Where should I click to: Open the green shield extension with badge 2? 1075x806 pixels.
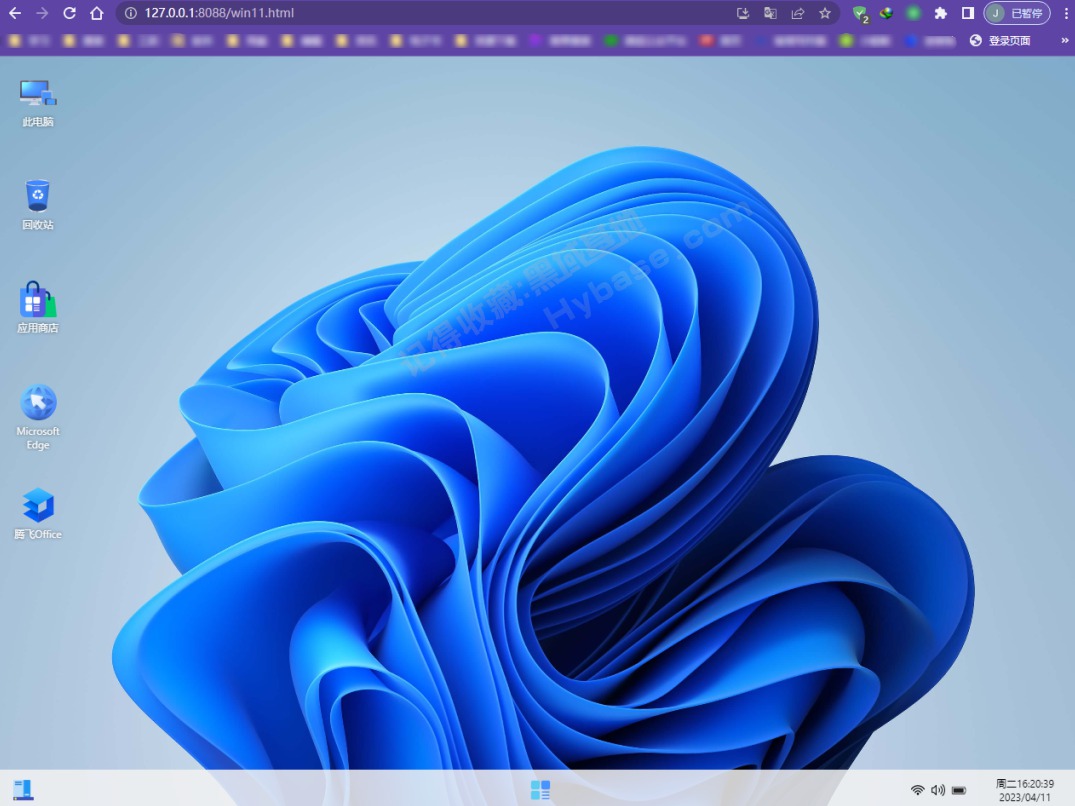pyautogui.click(x=860, y=14)
